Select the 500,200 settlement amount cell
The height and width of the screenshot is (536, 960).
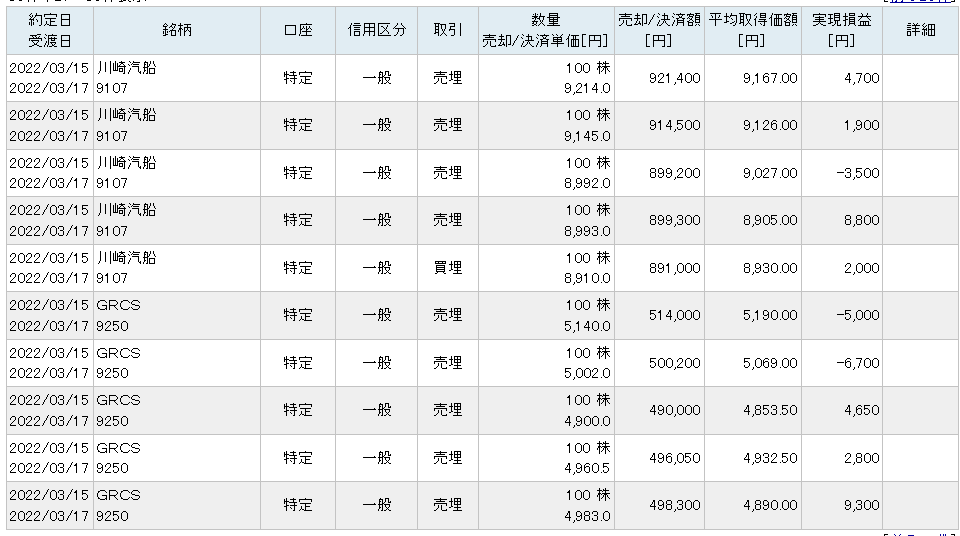pos(659,363)
